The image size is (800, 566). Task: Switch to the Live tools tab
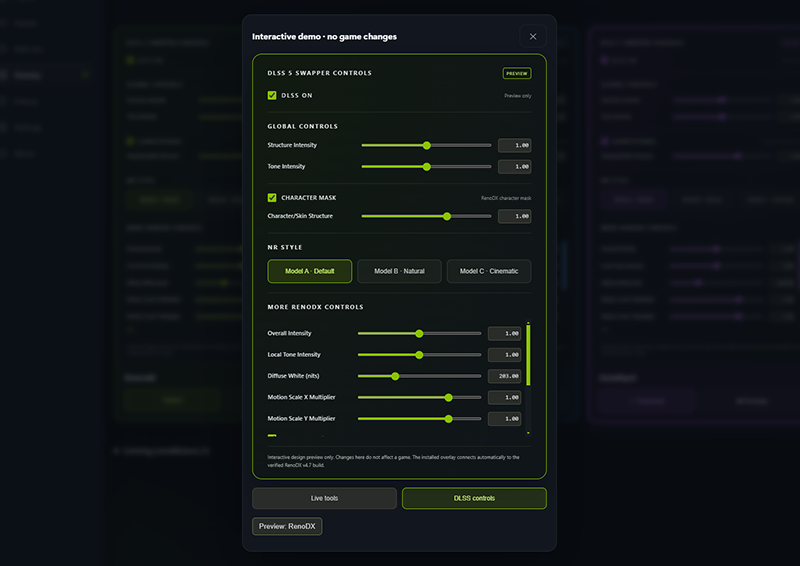(324, 499)
